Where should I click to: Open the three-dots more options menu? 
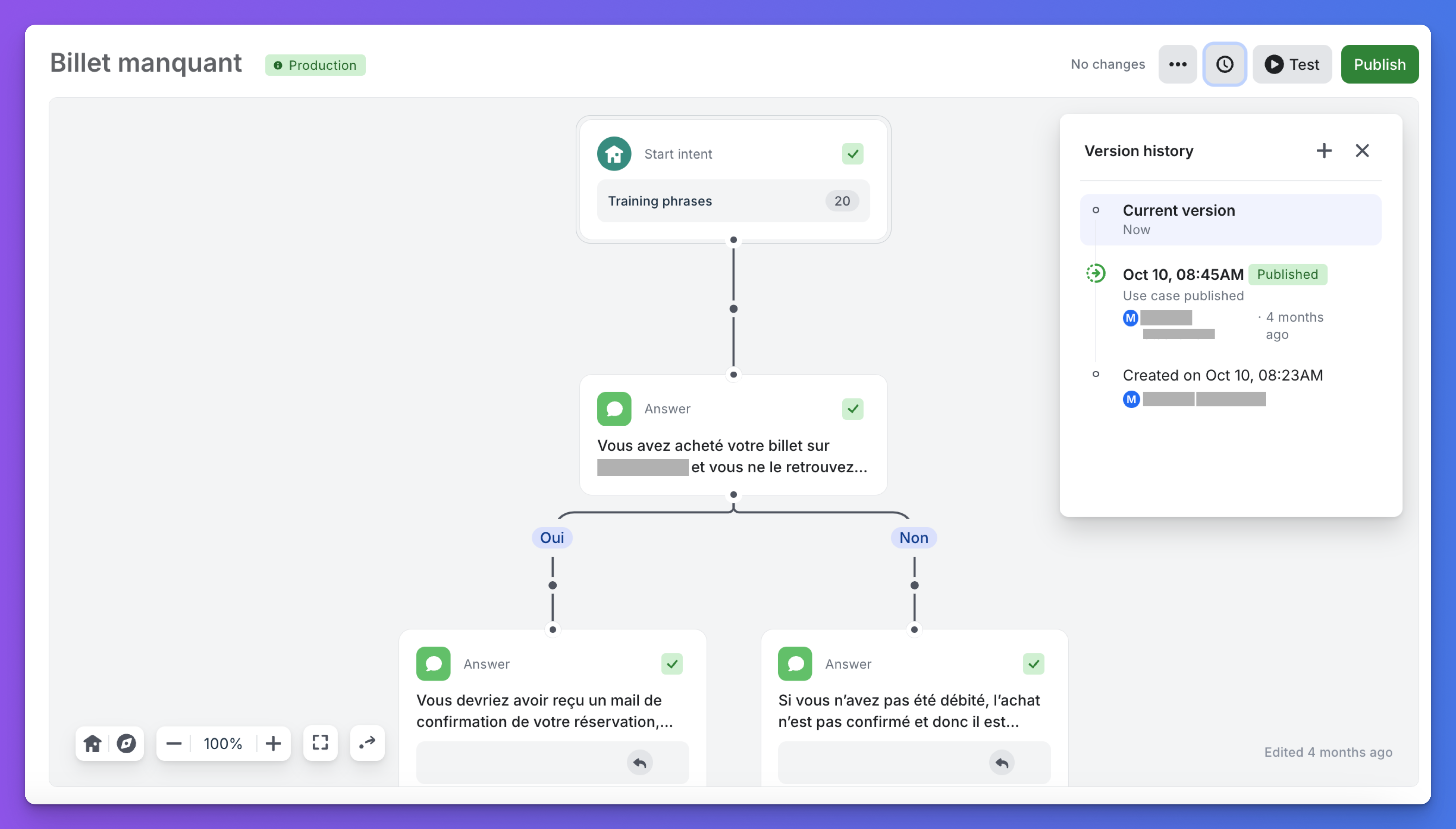[1177, 64]
